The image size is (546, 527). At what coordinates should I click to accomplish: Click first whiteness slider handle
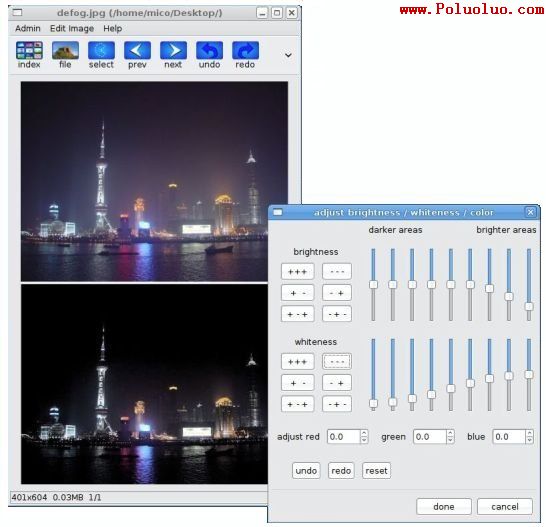[x=373, y=403]
